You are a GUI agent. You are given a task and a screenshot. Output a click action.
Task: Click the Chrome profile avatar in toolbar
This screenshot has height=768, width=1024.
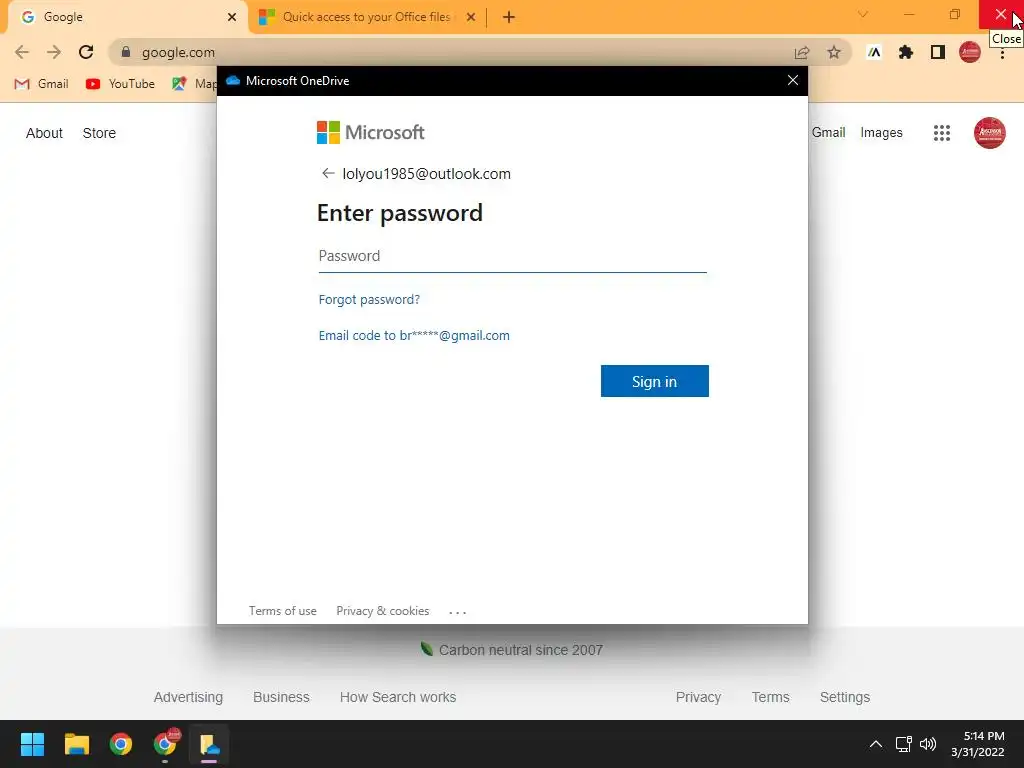click(969, 52)
